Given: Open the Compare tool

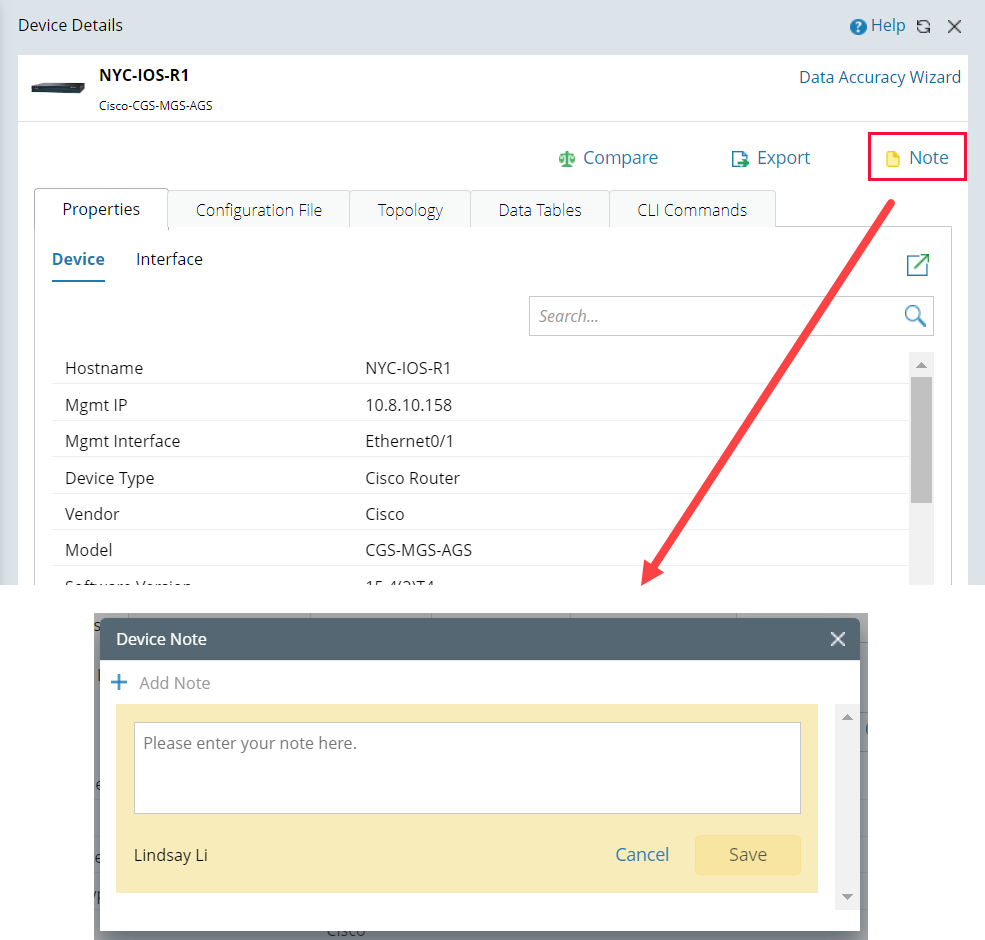Looking at the screenshot, I should (x=608, y=158).
